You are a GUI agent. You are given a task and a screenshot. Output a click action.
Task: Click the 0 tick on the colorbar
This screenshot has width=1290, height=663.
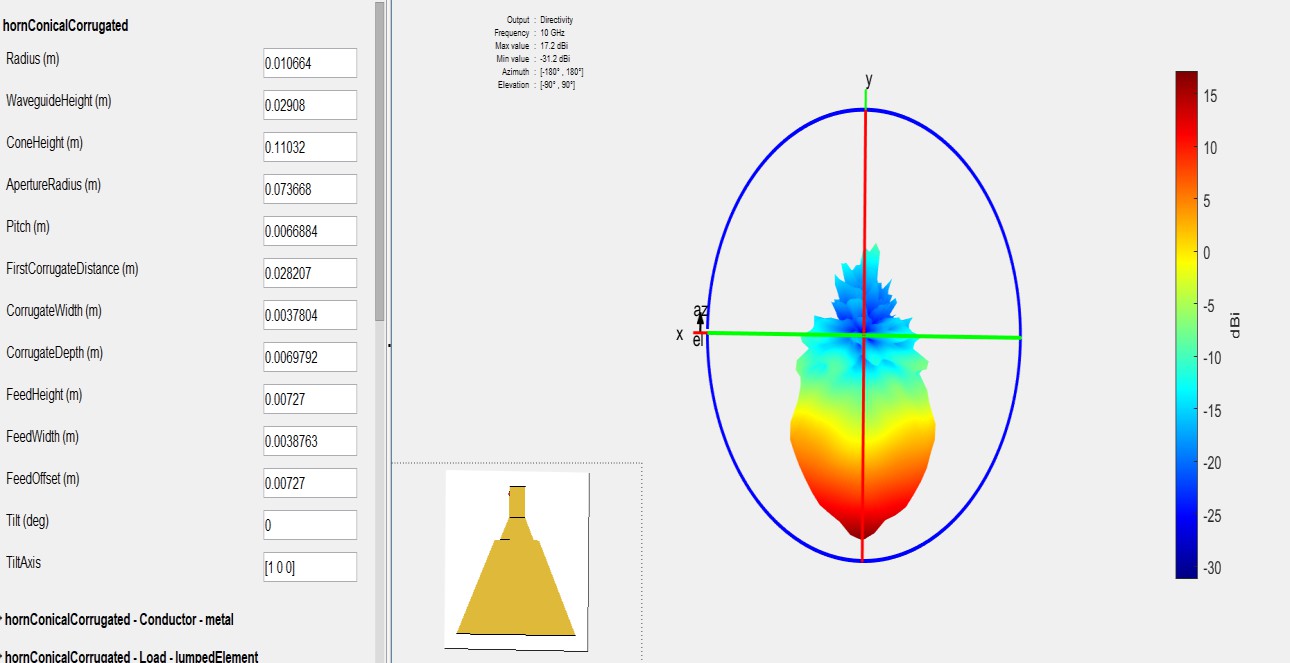coord(1207,253)
